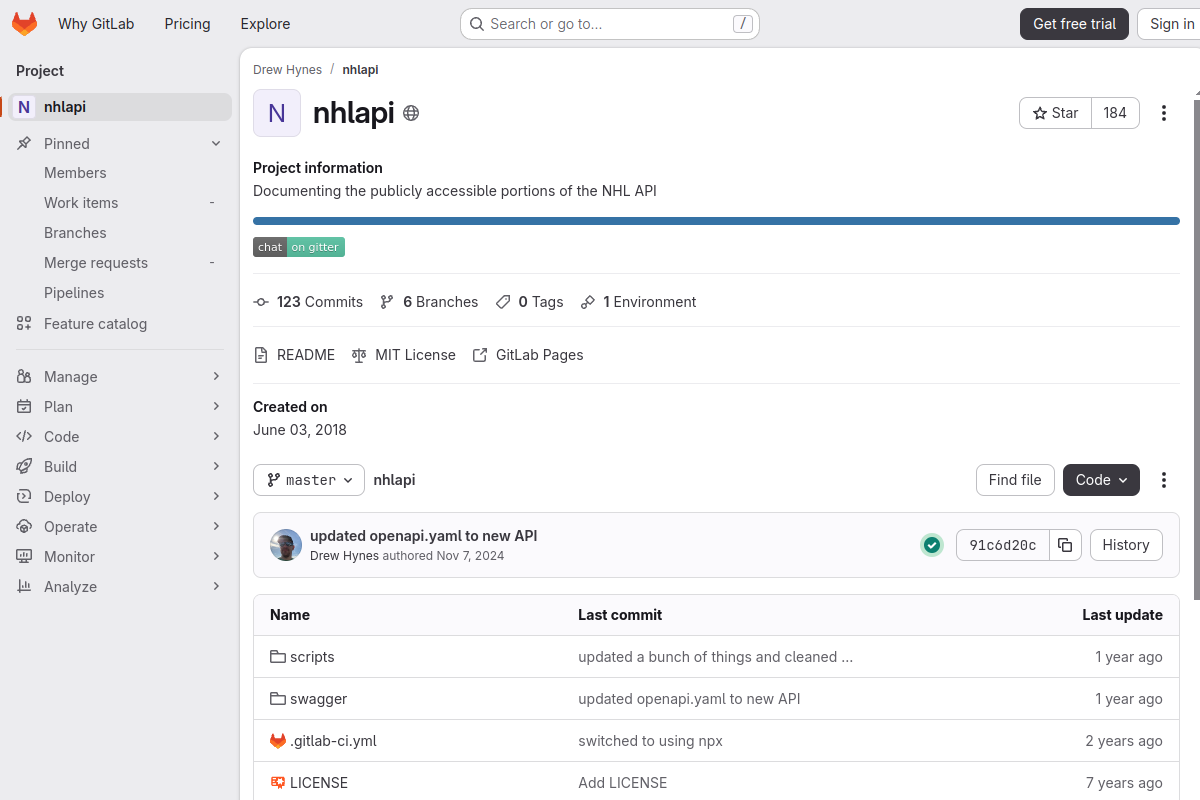
Task: Click Drew Hynes commit author avatar
Action: 286,545
